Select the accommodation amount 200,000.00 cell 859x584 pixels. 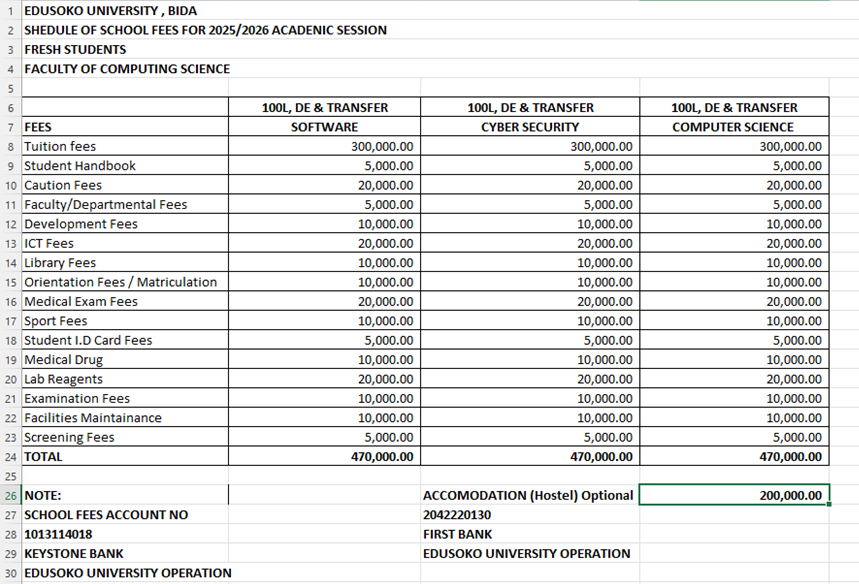(733, 495)
